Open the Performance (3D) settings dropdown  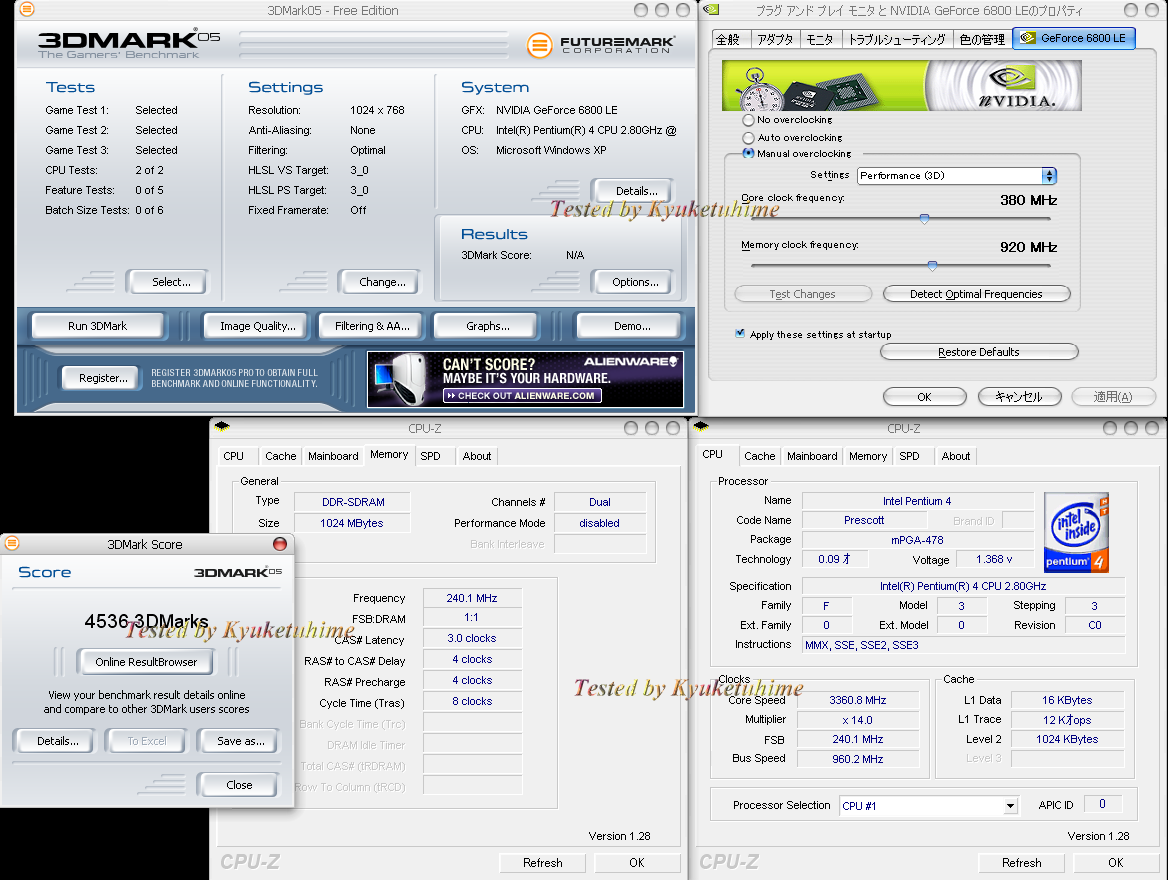[957, 176]
